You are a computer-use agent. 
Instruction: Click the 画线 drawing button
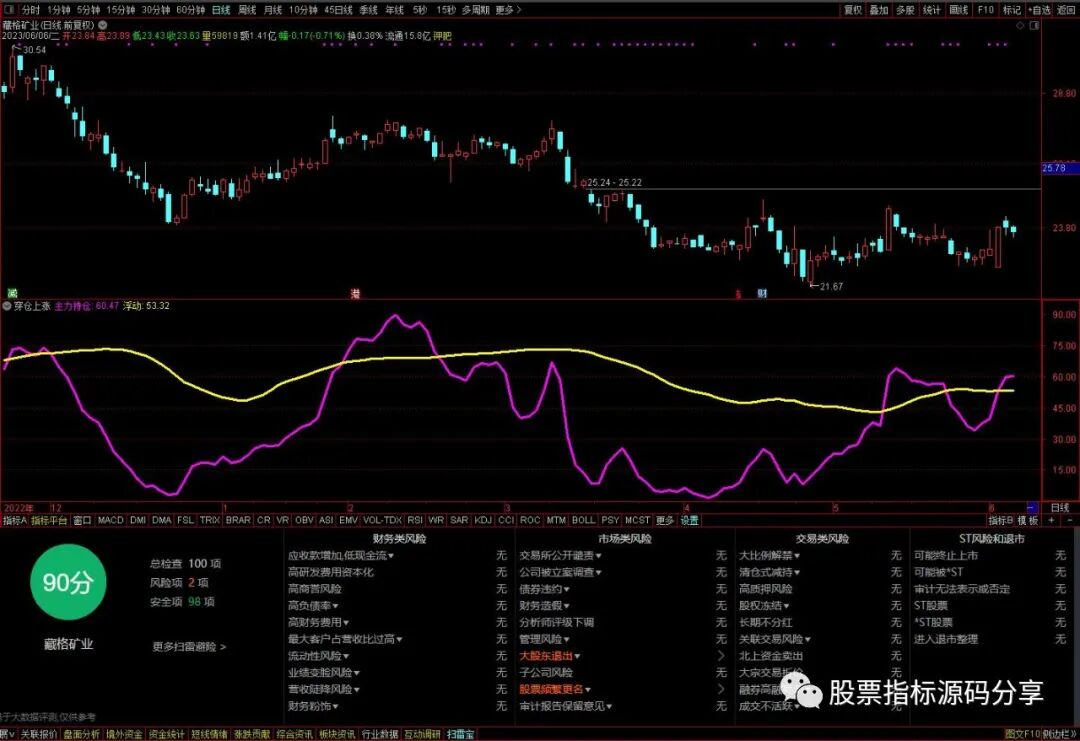(958, 10)
